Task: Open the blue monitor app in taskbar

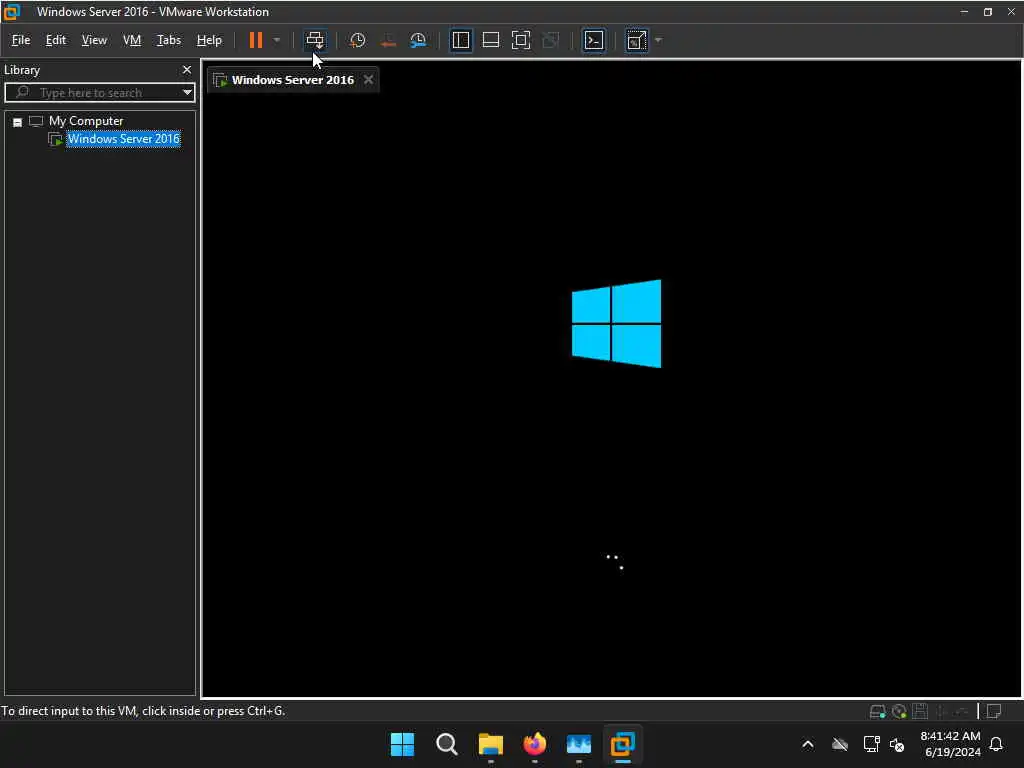Action: (x=579, y=744)
